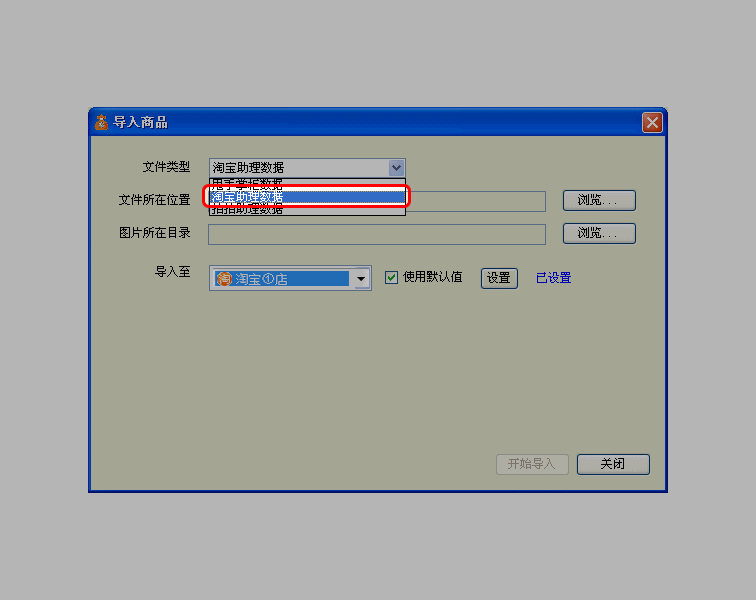Screen dimensions: 756x600
Task: Expand the 文件类型 dropdown arrow
Action: point(396,168)
